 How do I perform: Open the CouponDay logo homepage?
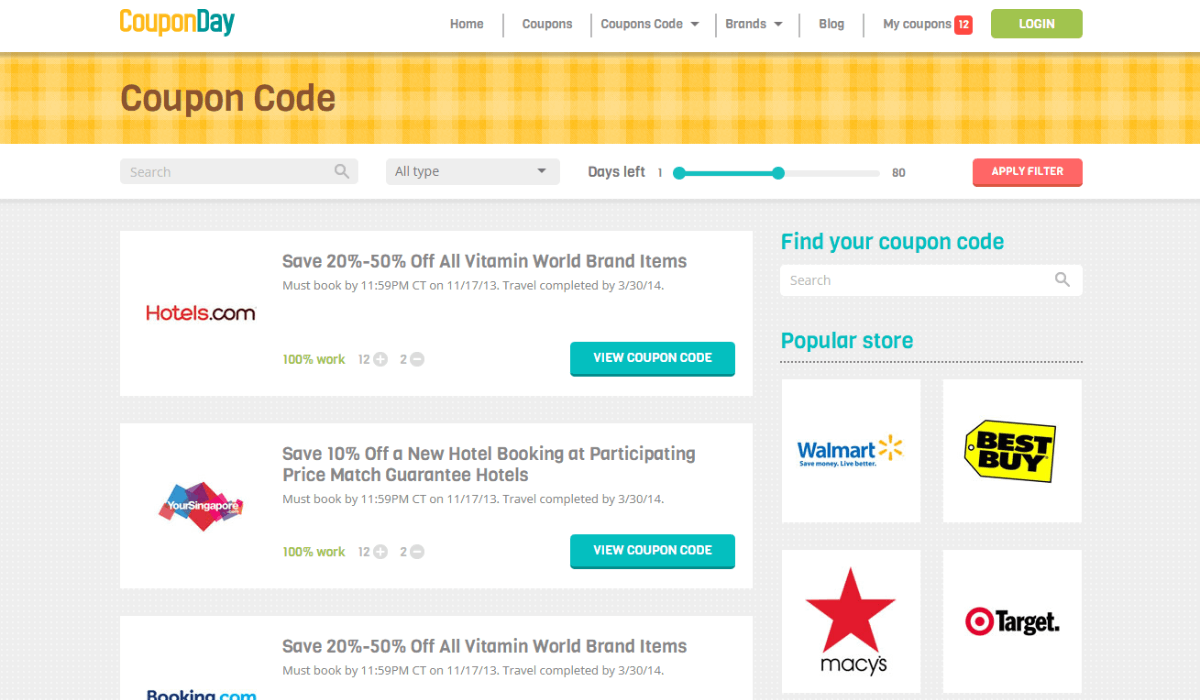tap(177, 22)
